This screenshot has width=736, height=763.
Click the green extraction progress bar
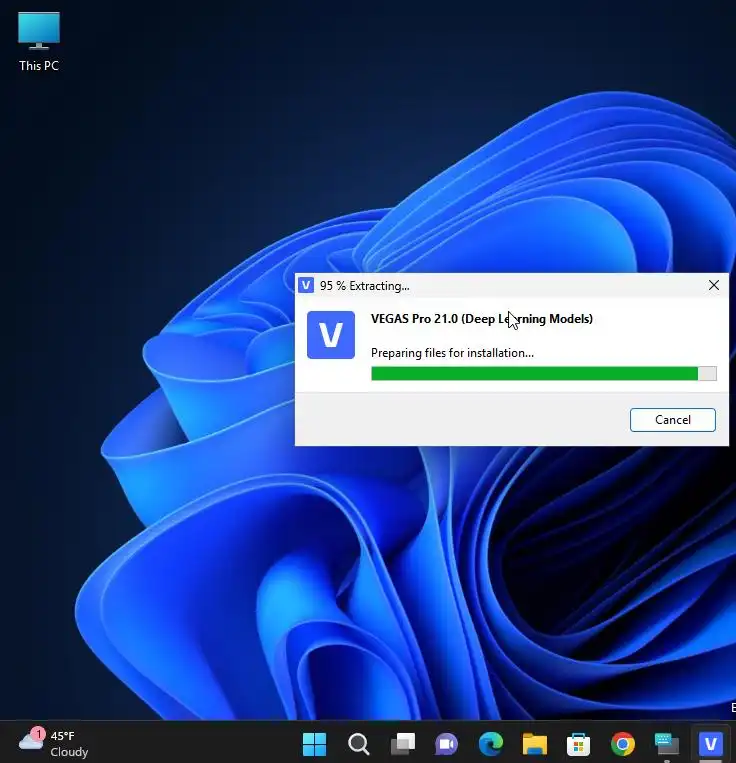[x=543, y=373]
